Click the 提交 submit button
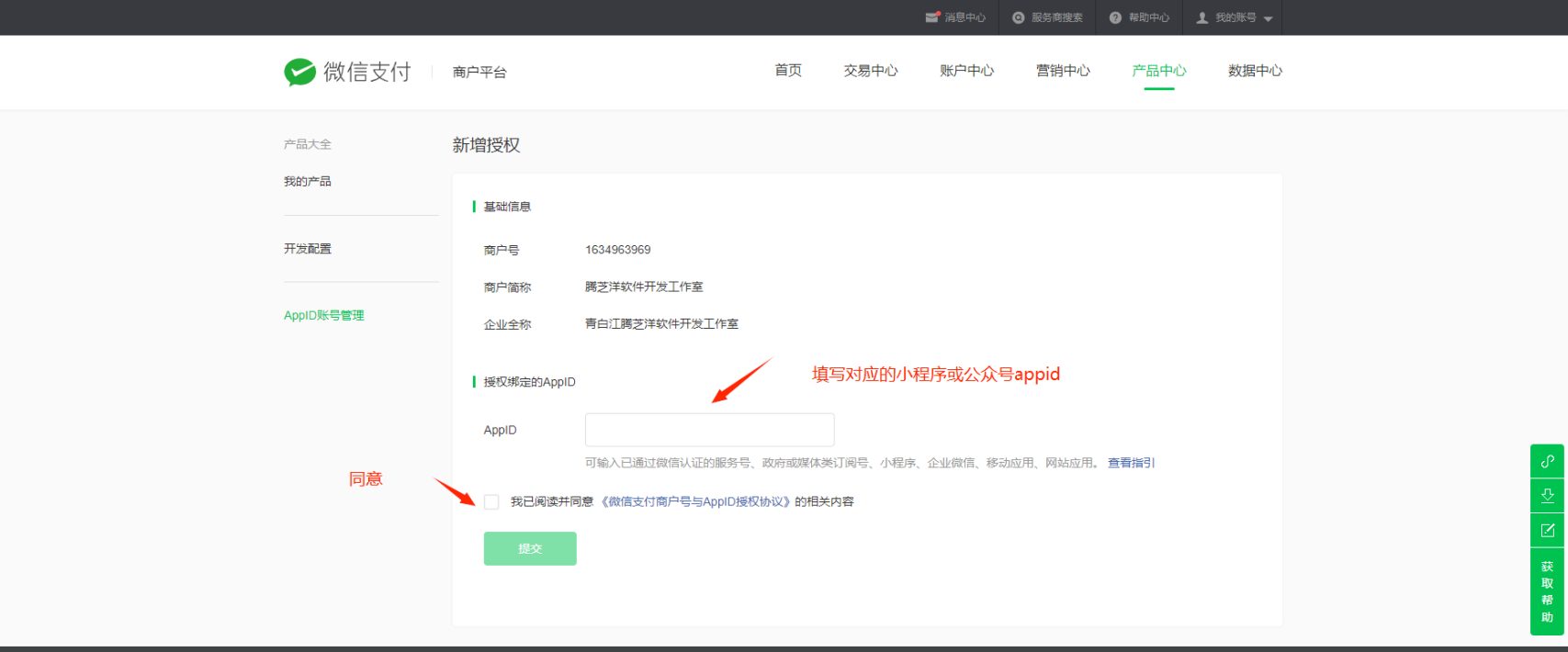Screen dimensions: 1568x652 click(x=530, y=548)
